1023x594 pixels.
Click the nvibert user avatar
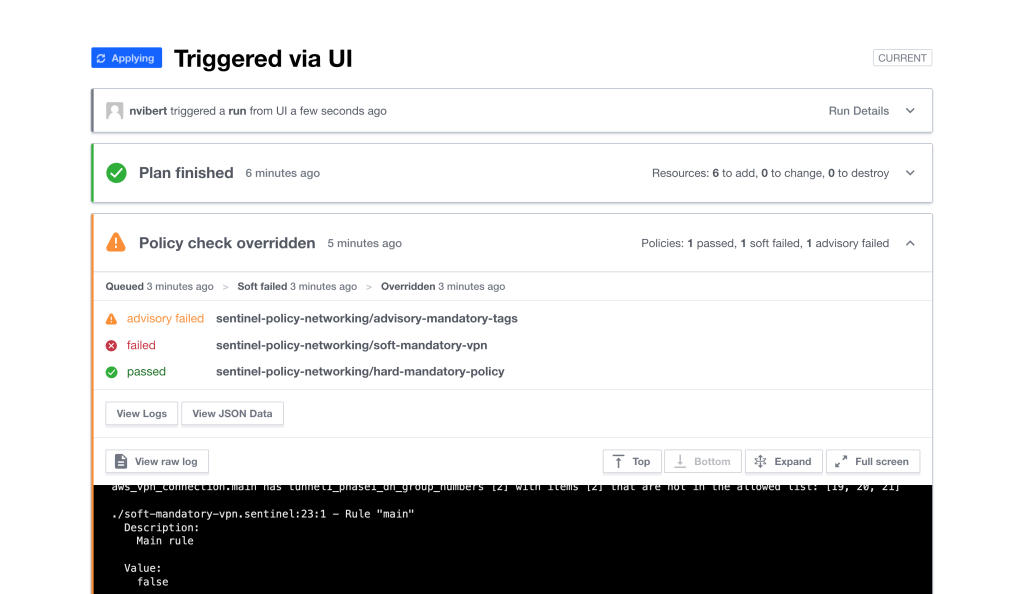[x=115, y=111]
